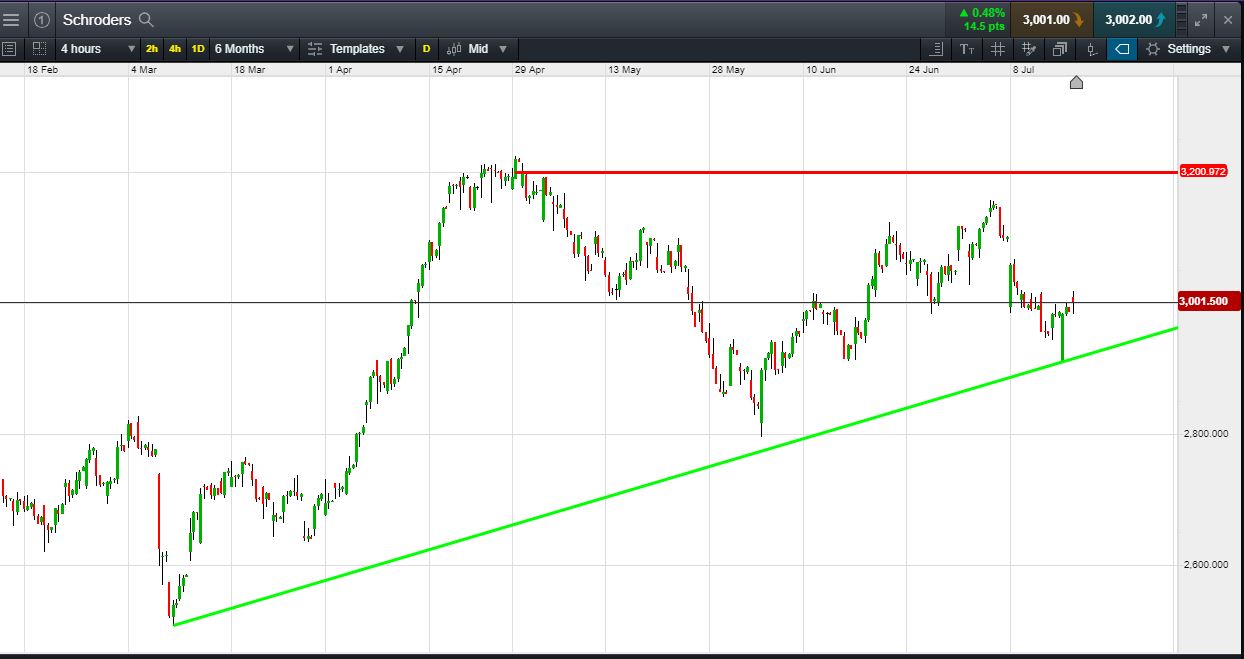Click the right-aligned list scale icon

coord(937,48)
